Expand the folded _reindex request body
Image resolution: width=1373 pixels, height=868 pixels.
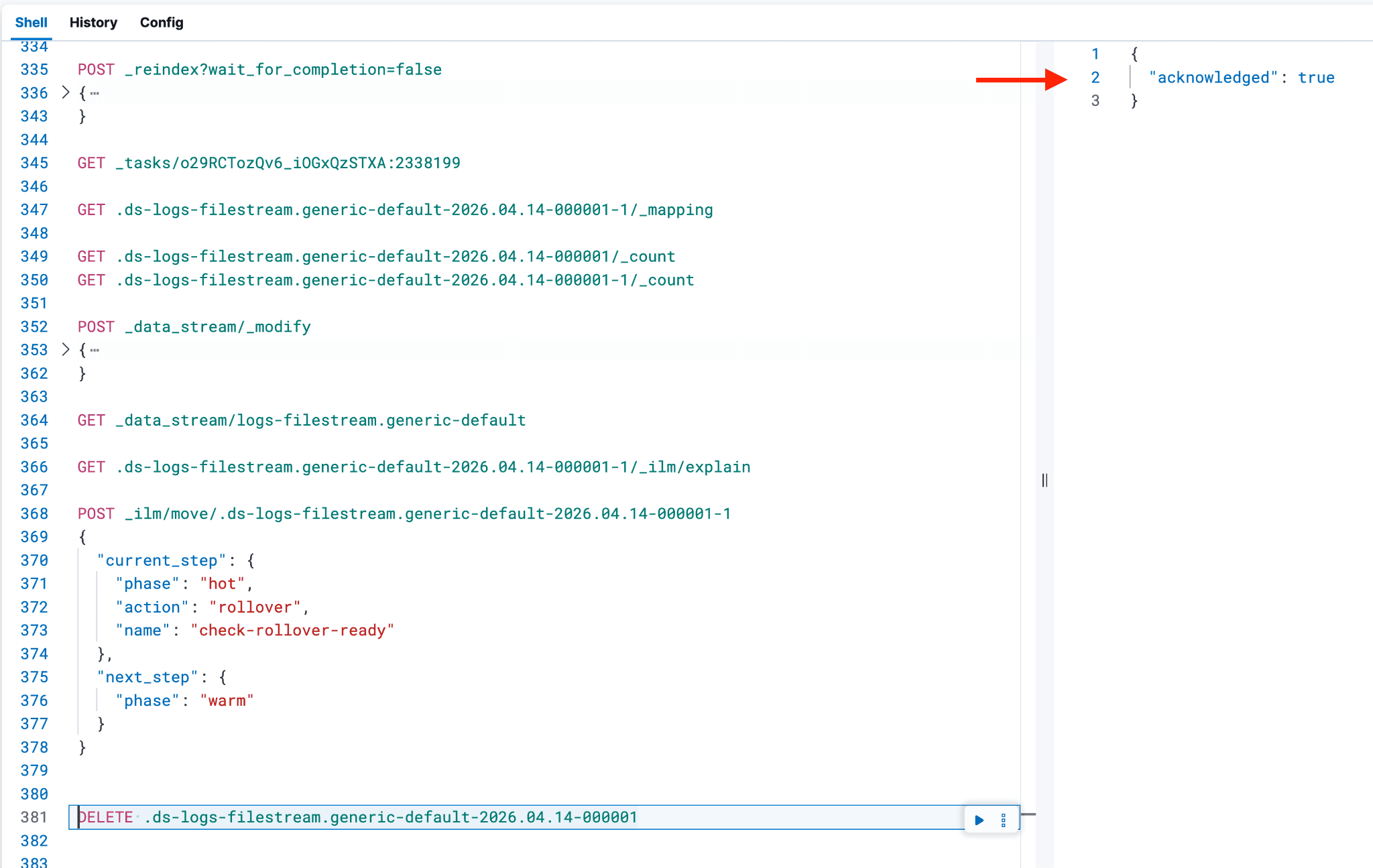66,92
